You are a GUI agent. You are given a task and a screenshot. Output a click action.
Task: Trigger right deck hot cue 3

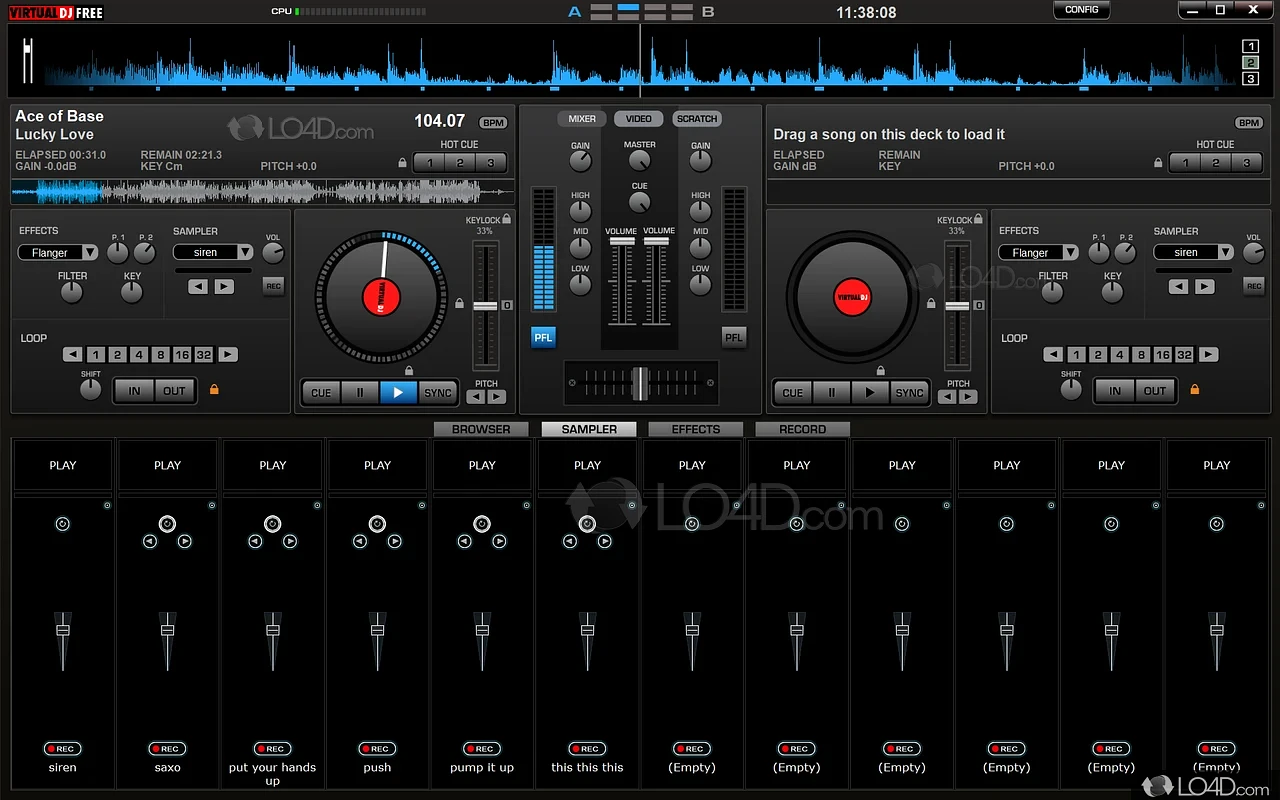pyautogui.click(x=1246, y=163)
